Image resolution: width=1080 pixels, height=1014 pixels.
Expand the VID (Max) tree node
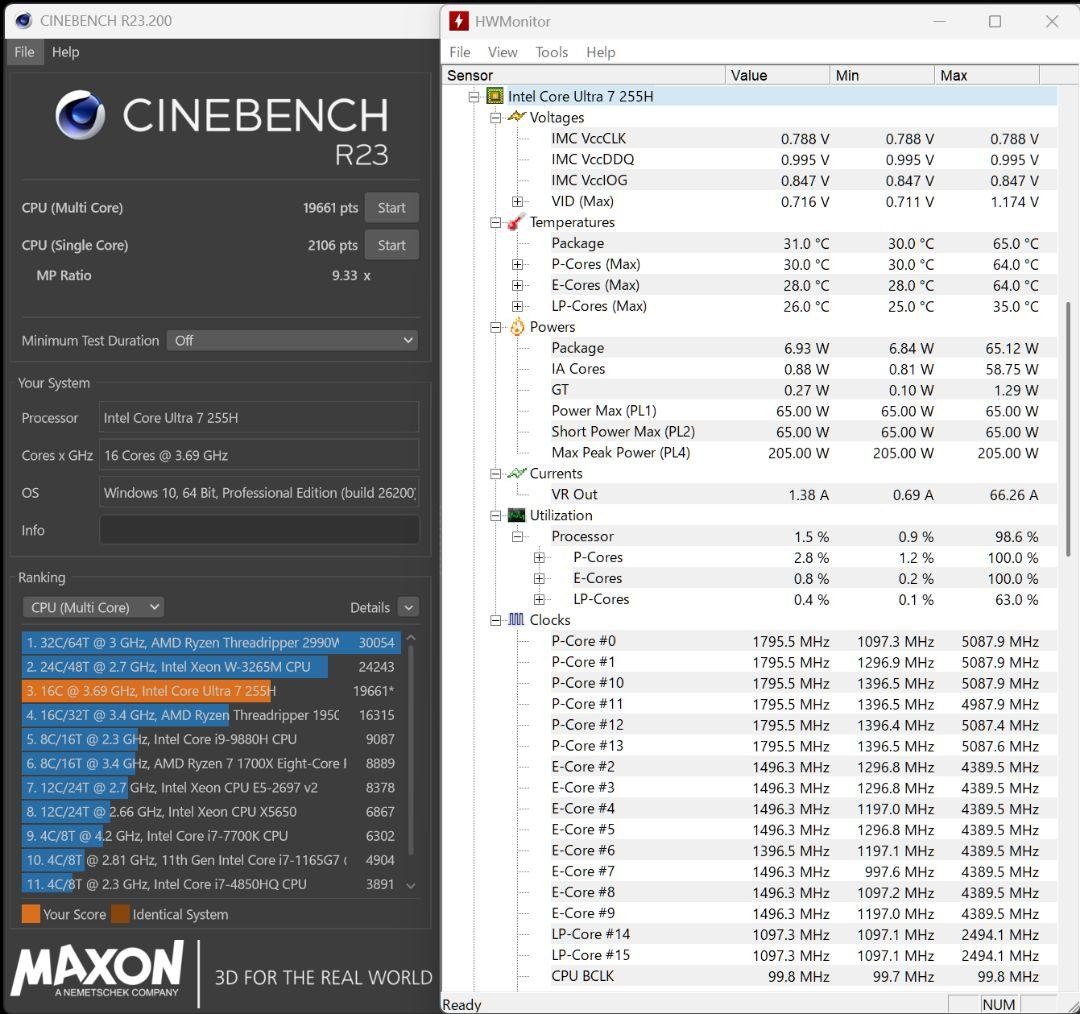point(517,201)
